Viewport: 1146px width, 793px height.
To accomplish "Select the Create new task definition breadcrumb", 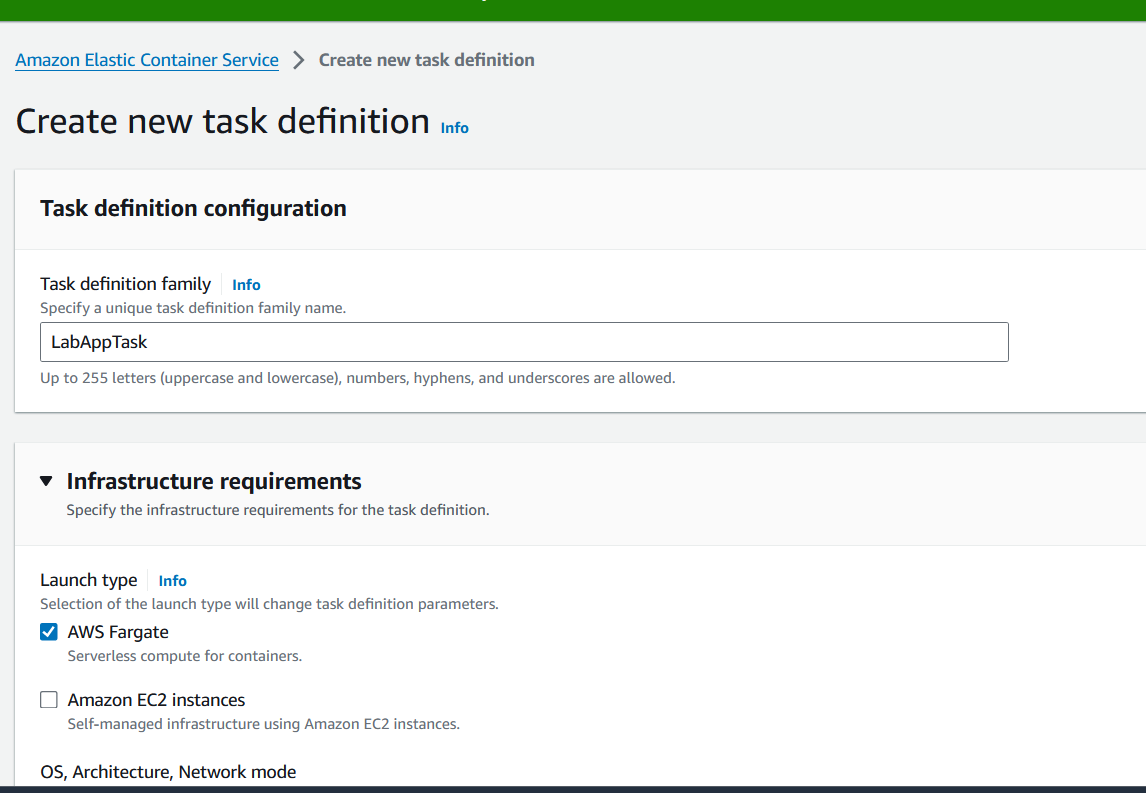I will coord(427,60).
